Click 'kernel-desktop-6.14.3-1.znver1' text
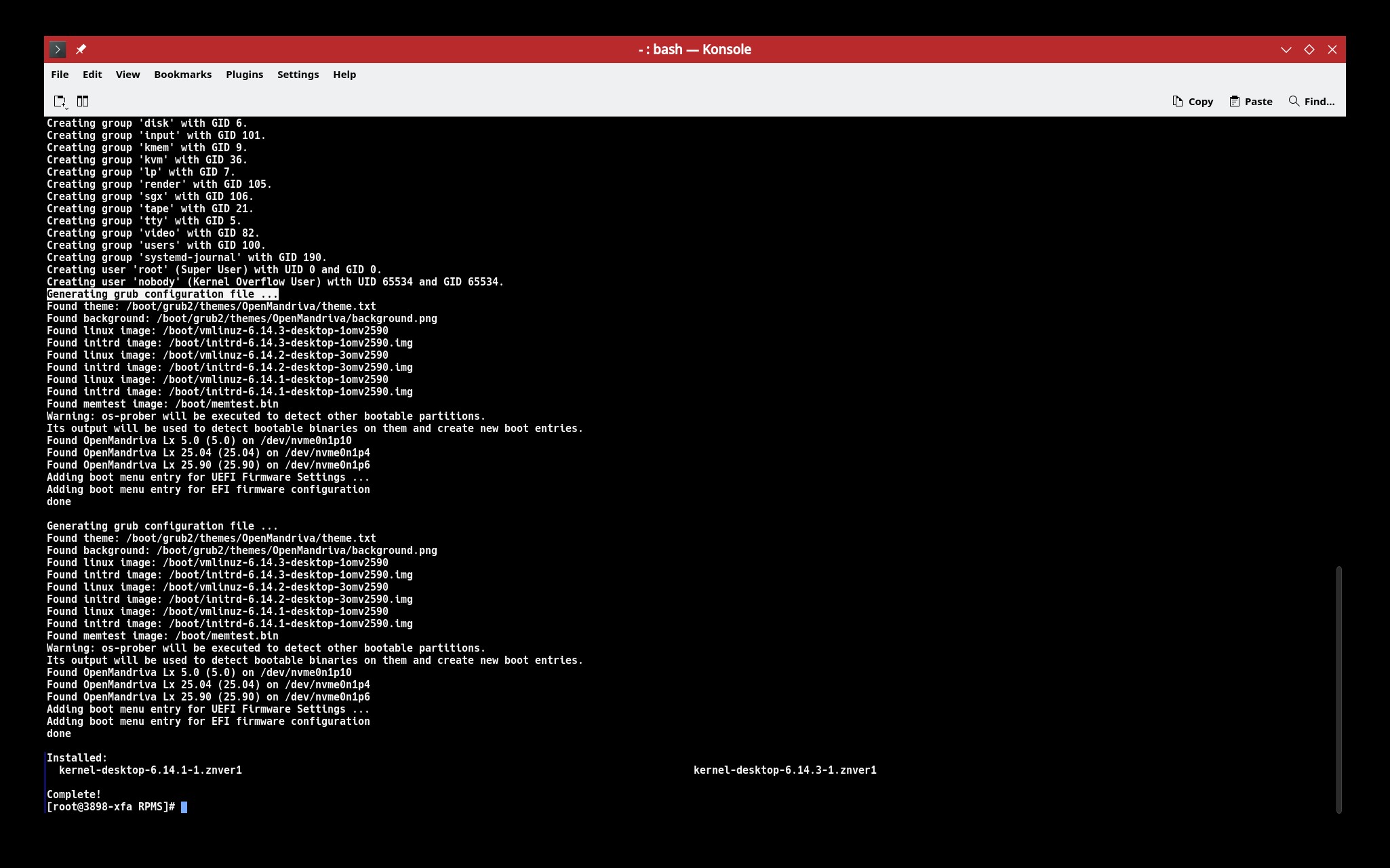Image resolution: width=1390 pixels, height=868 pixels. point(785,770)
